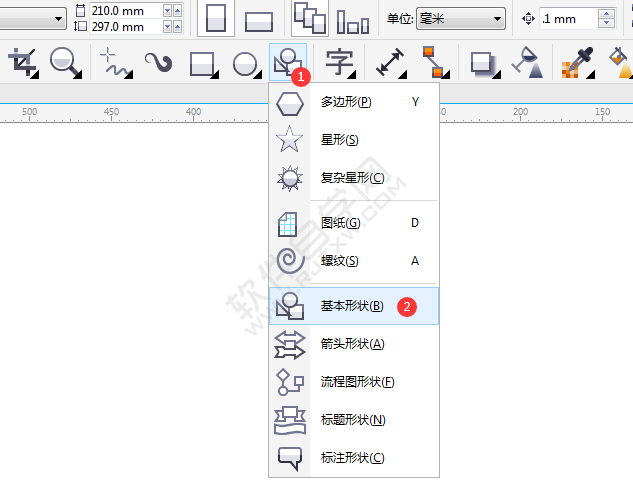This screenshot has width=633, height=493.
Task: Select the Color Eyedropper tool
Action: point(578,62)
